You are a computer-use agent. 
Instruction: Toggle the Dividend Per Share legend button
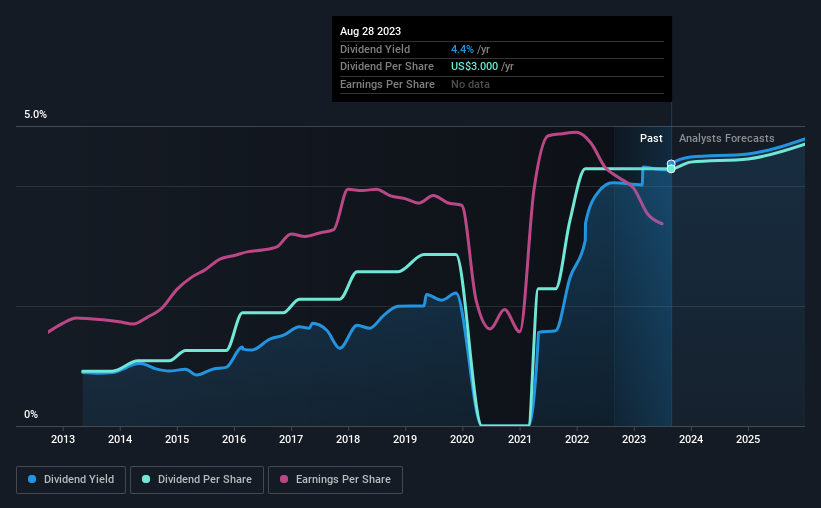[x=197, y=480]
